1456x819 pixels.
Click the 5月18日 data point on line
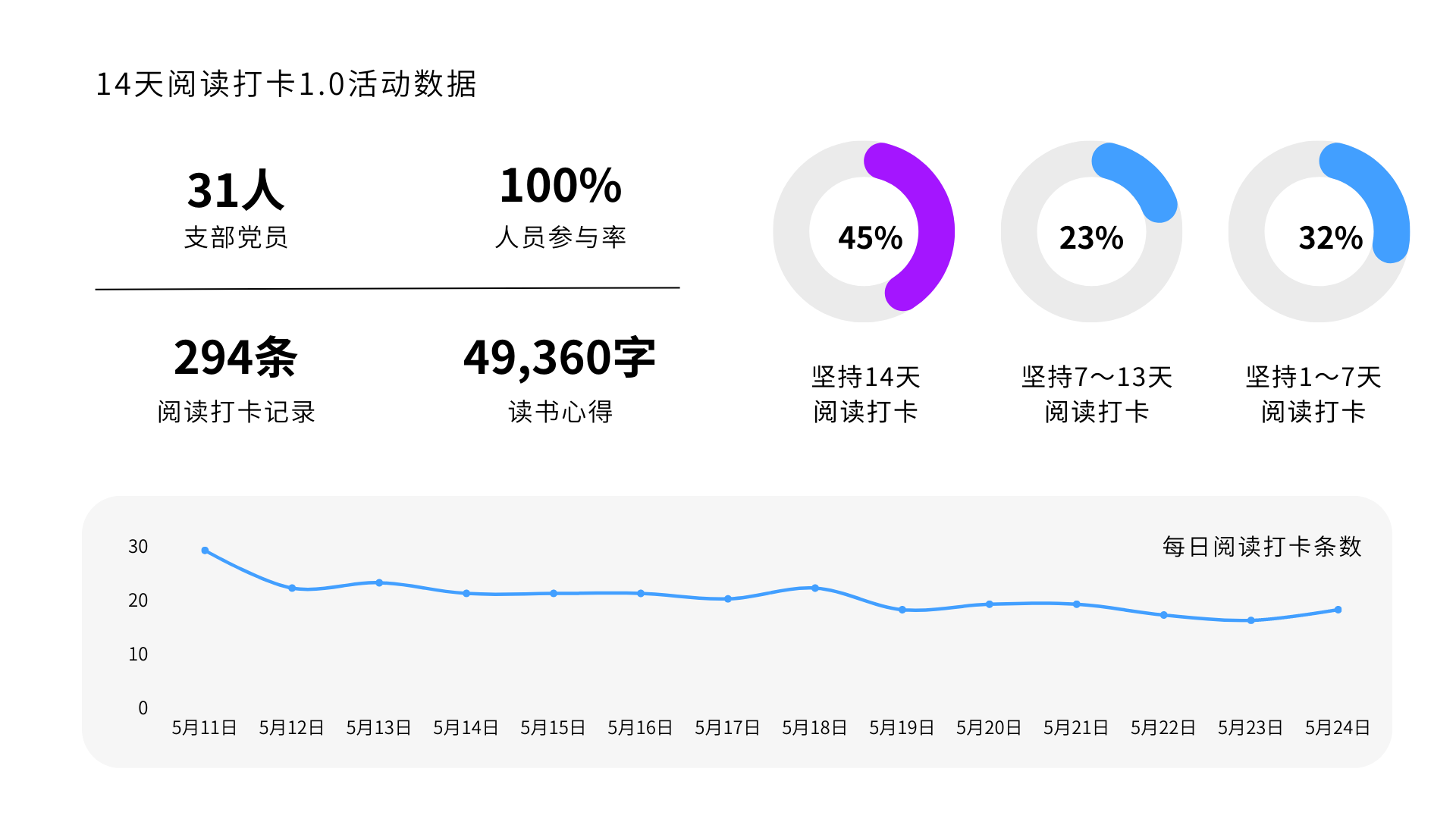(815, 588)
